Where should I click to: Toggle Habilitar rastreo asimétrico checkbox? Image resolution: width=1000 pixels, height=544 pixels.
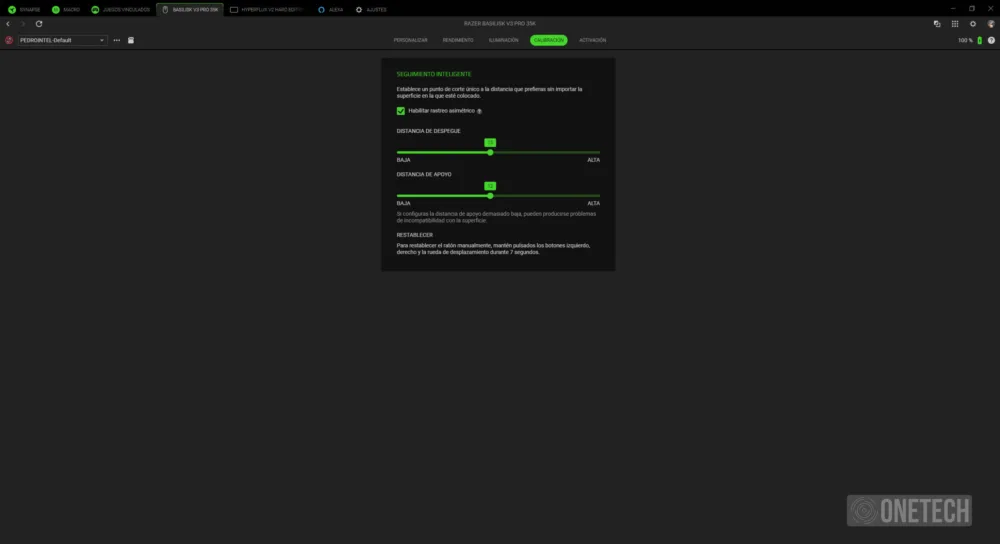401,111
